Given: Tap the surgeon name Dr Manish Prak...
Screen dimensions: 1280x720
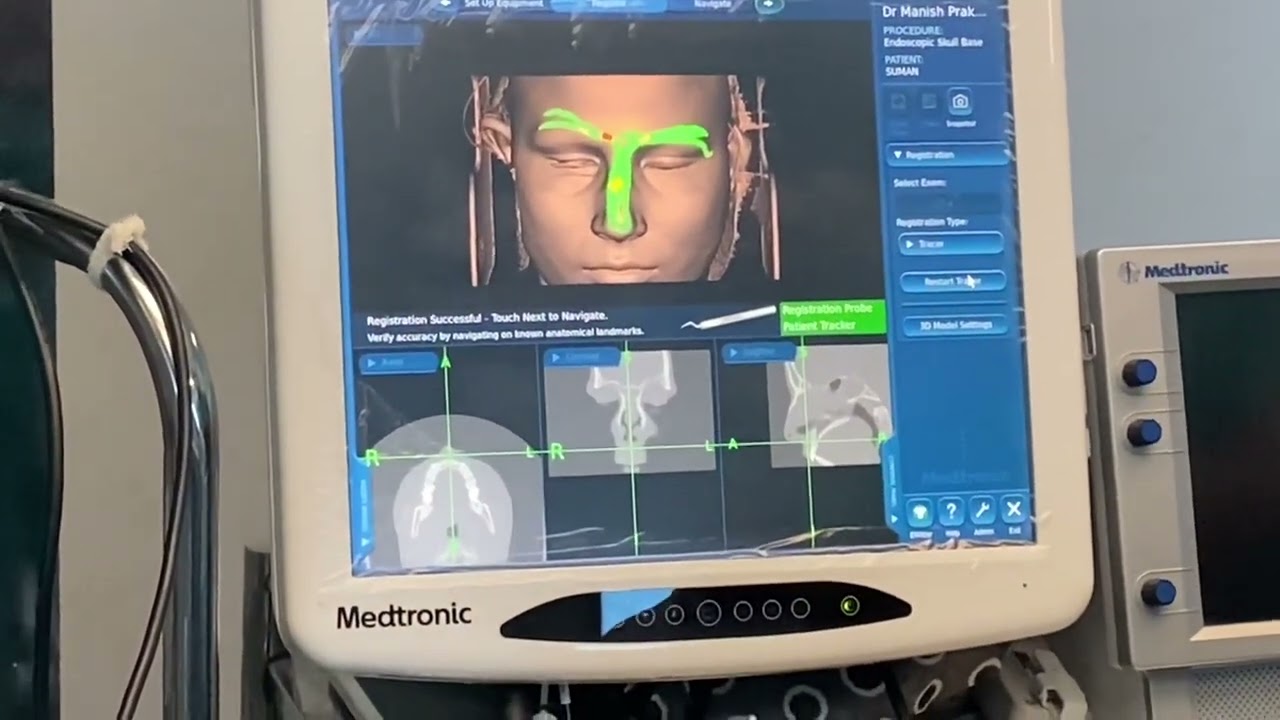Looking at the screenshot, I should [934, 11].
